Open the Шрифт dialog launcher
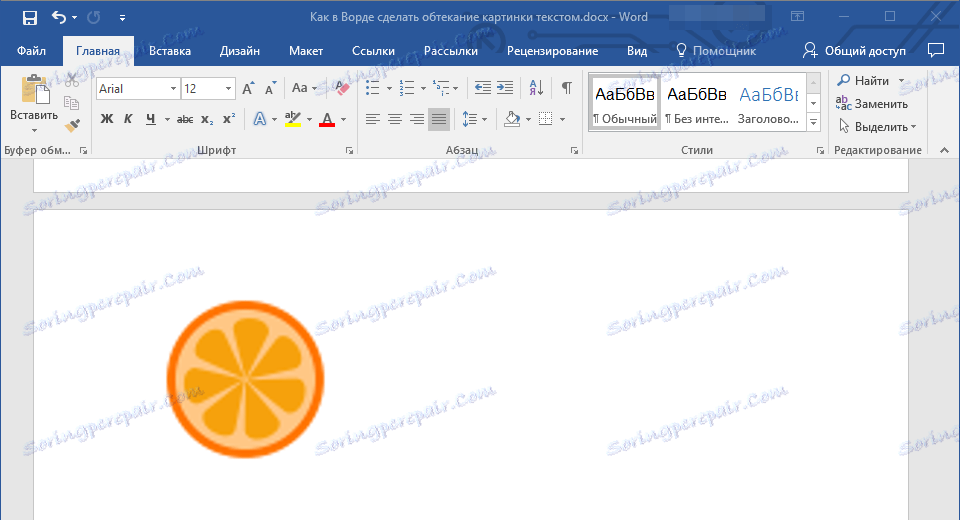Image resolution: width=960 pixels, height=520 pixels. pyautogui.click(x=350, y=151)
